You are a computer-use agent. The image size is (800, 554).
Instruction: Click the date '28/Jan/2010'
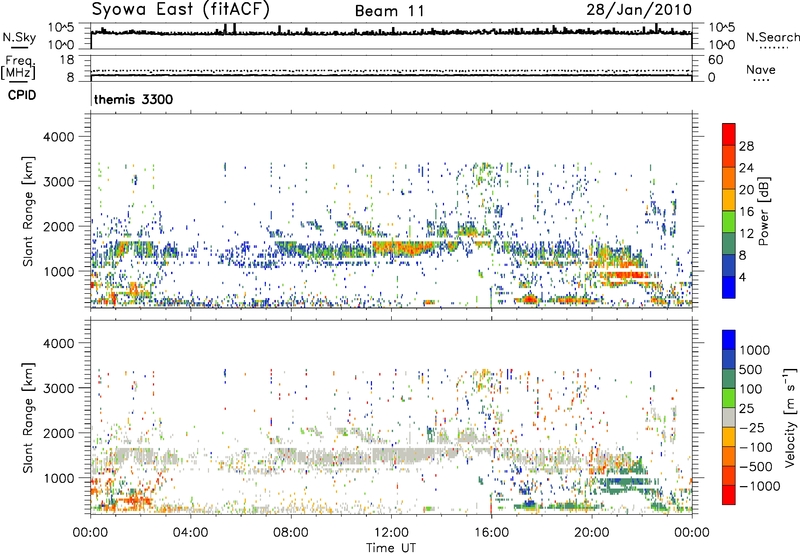click(639, 10)
